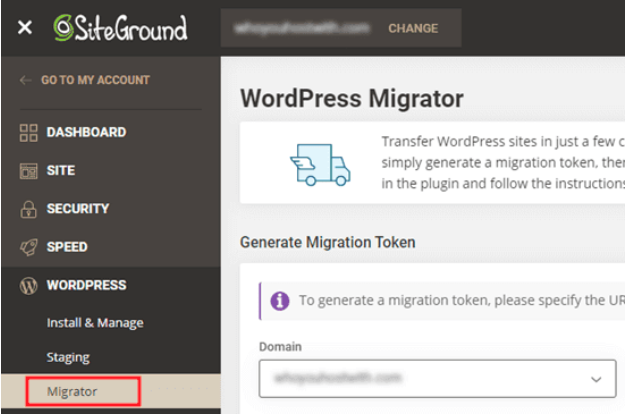The height and width of the screenshot is (419, 631).
Task: Close the sidebar with the X icon
Action: (x=25, y=27)
